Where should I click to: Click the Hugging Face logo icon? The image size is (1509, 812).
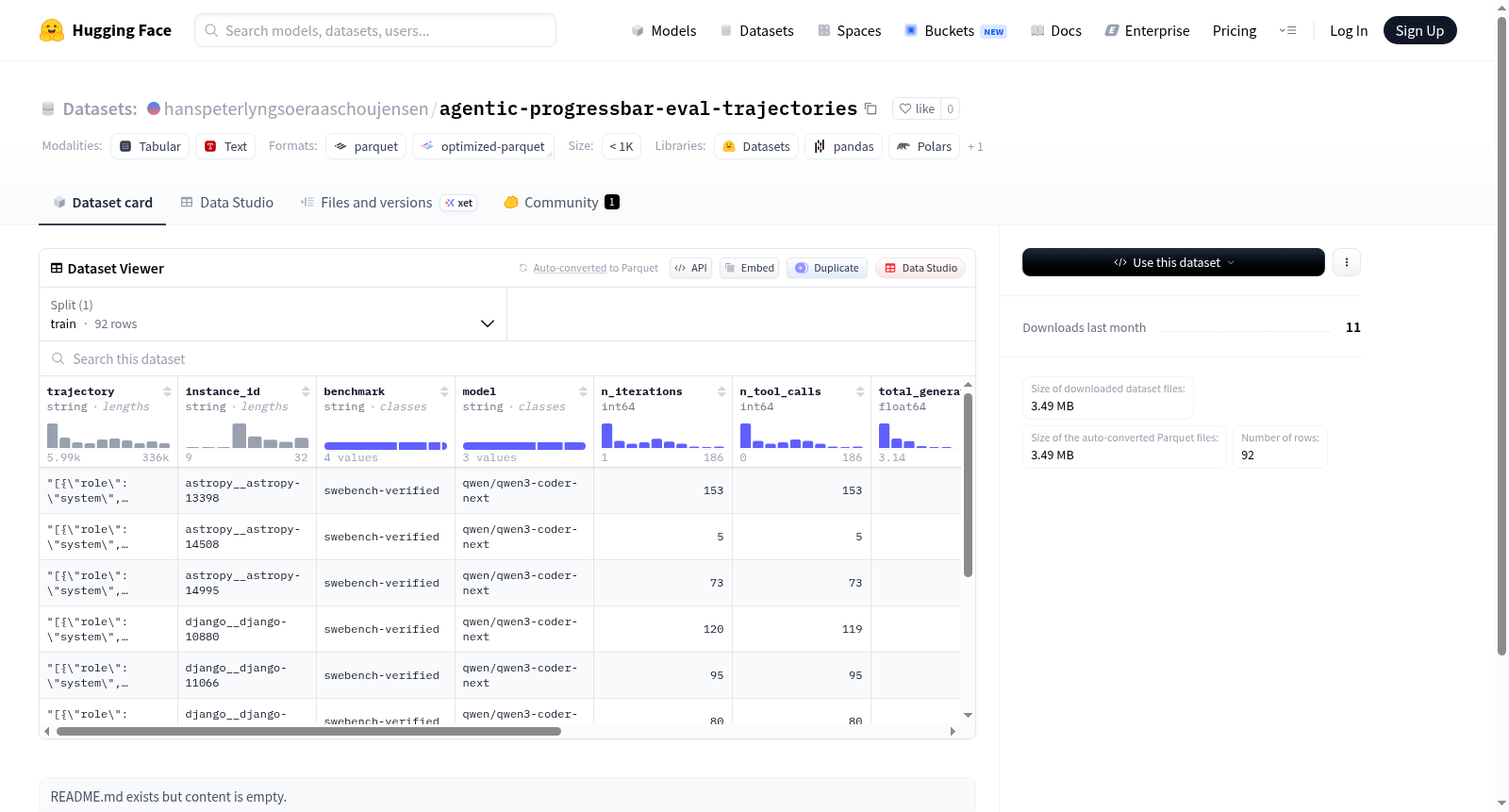coord(52,30)
